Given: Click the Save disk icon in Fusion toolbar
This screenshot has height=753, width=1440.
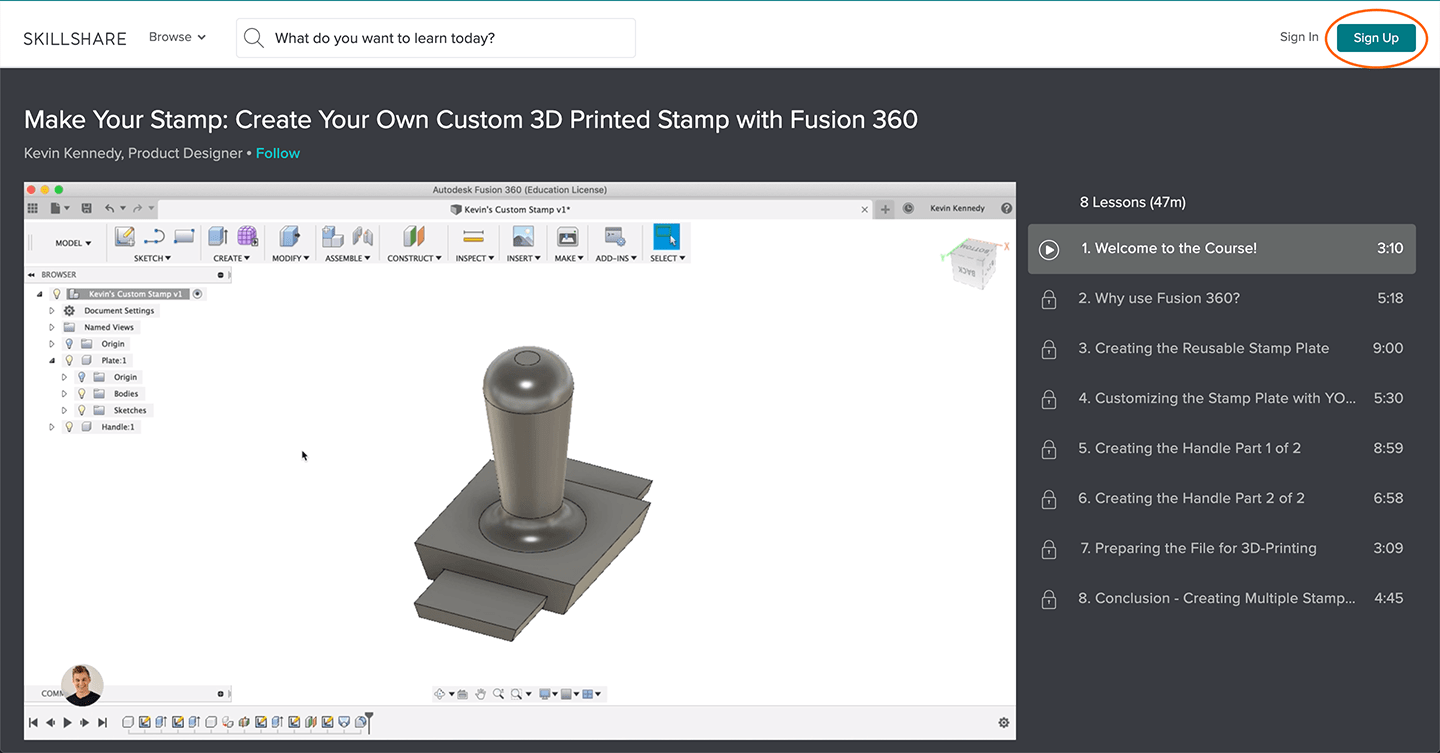Looking at the screenshot, I should click(87, 208).
